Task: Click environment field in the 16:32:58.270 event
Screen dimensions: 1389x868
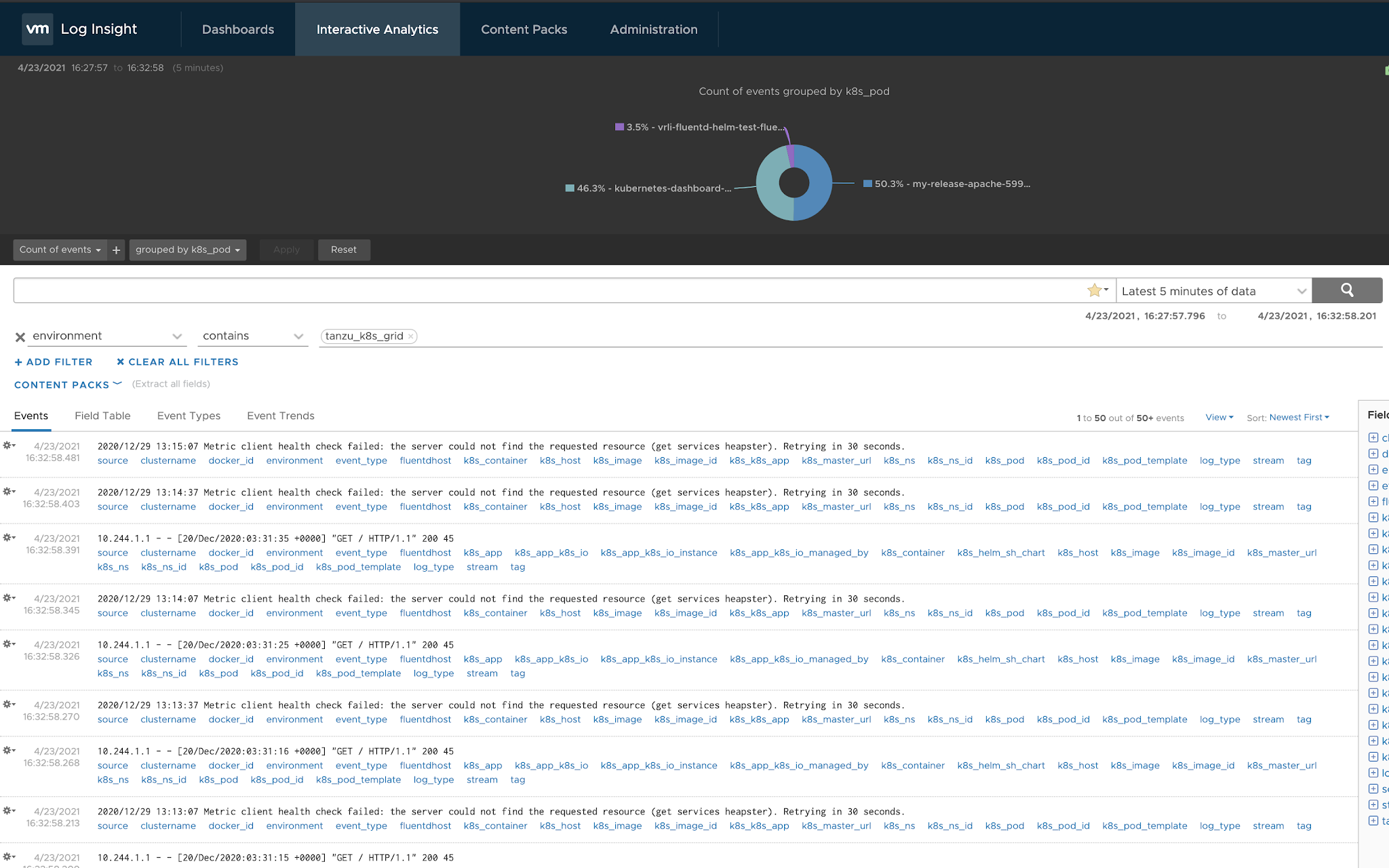Action: pos(294,720)
